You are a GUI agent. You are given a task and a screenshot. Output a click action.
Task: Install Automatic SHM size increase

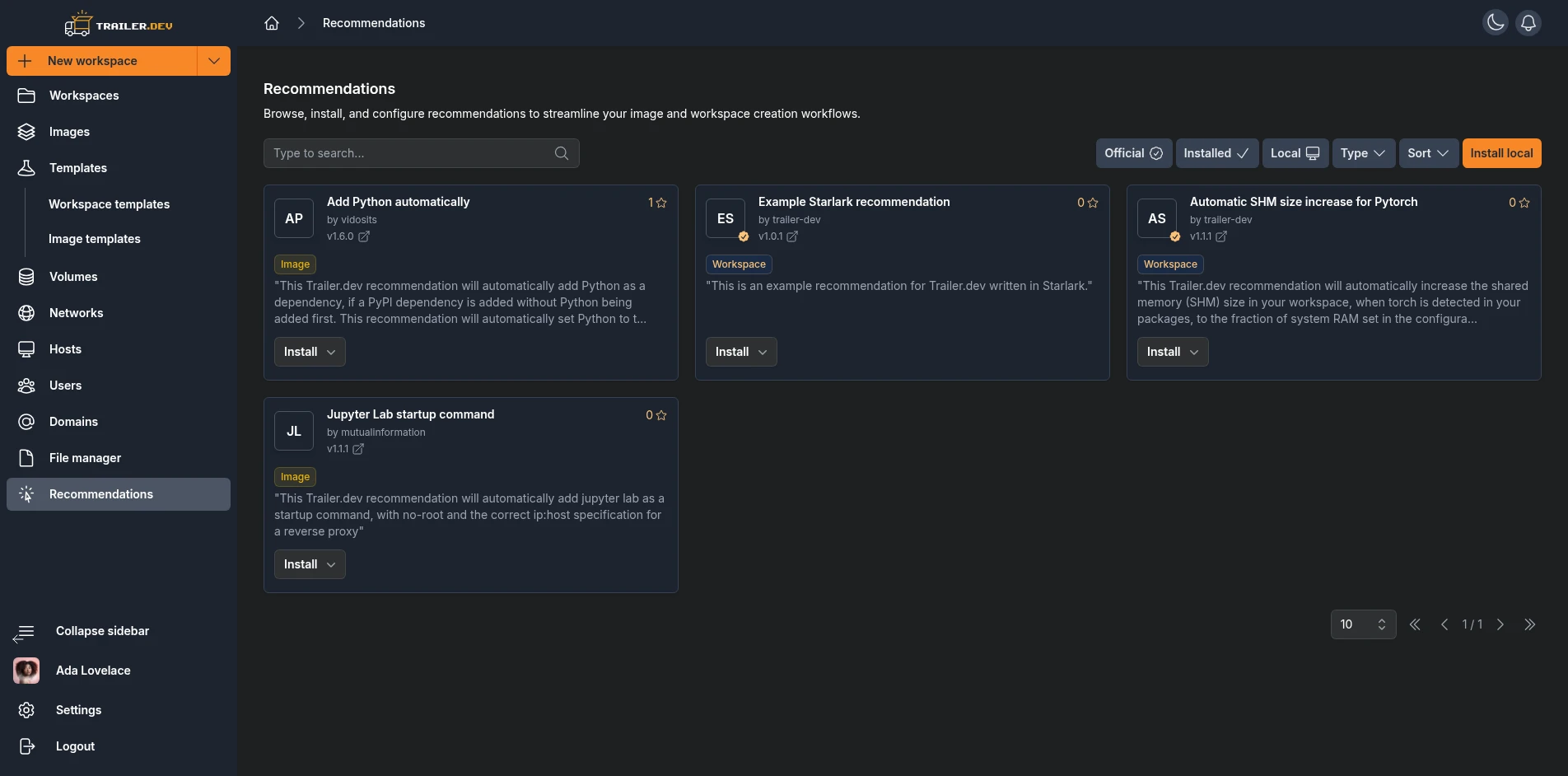pyautogui.click(x=1173, y=352)
